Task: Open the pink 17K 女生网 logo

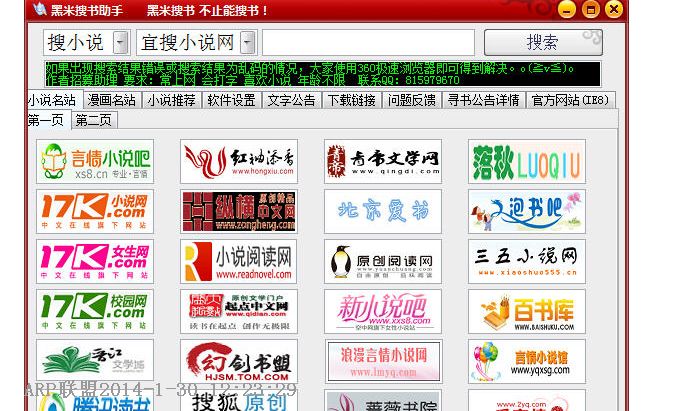Action: point(95,261)
